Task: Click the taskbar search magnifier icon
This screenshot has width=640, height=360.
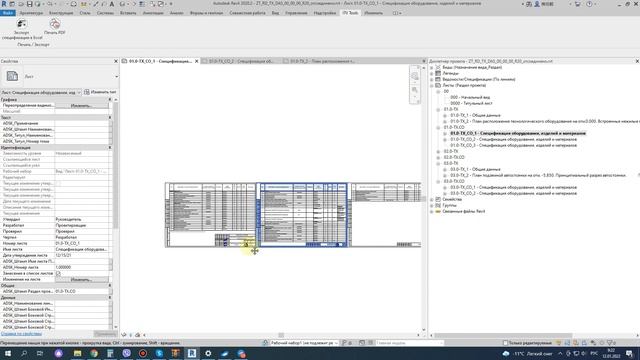Action: (24, 353)
